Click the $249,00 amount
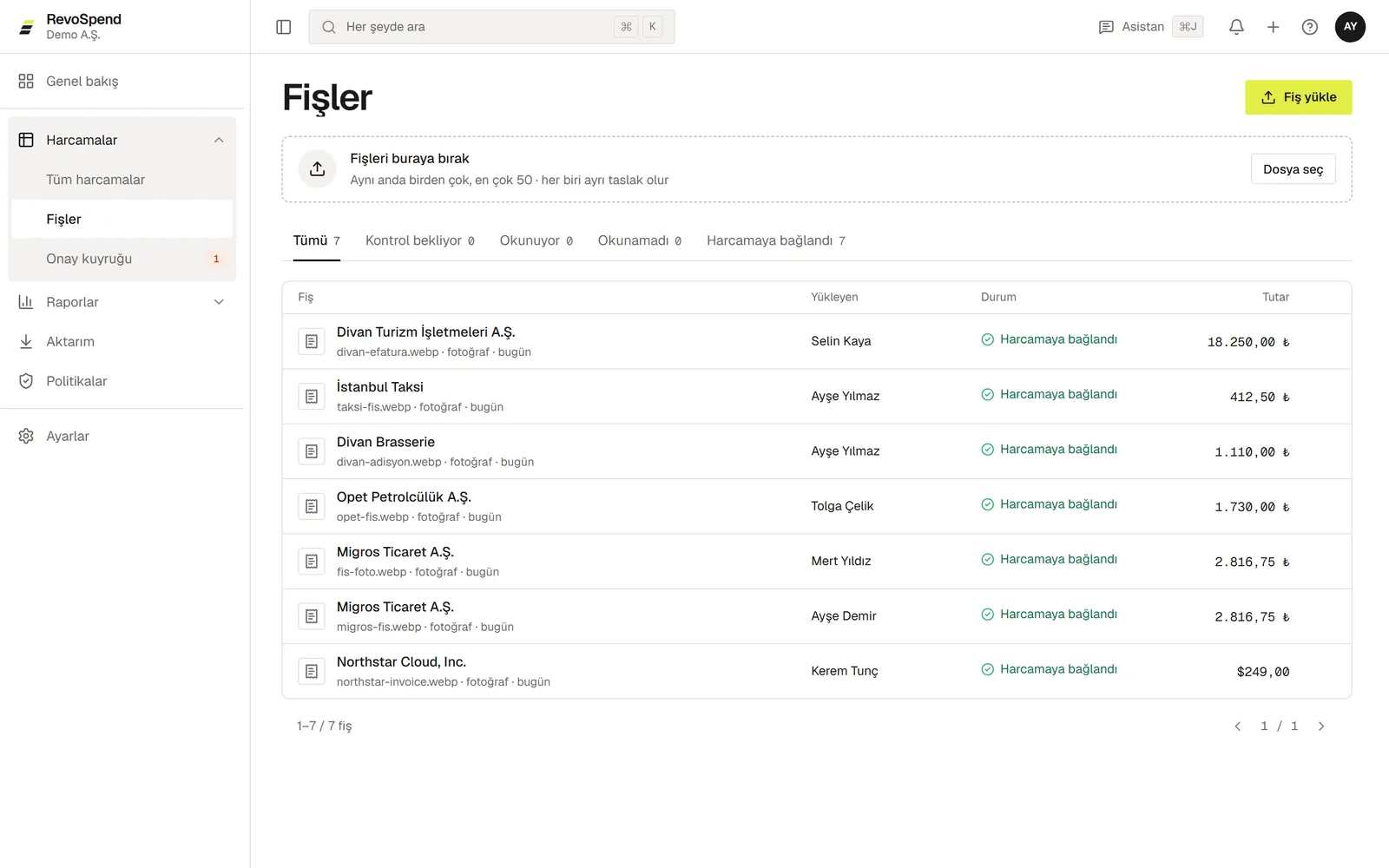 click(x=1263, y=672)
